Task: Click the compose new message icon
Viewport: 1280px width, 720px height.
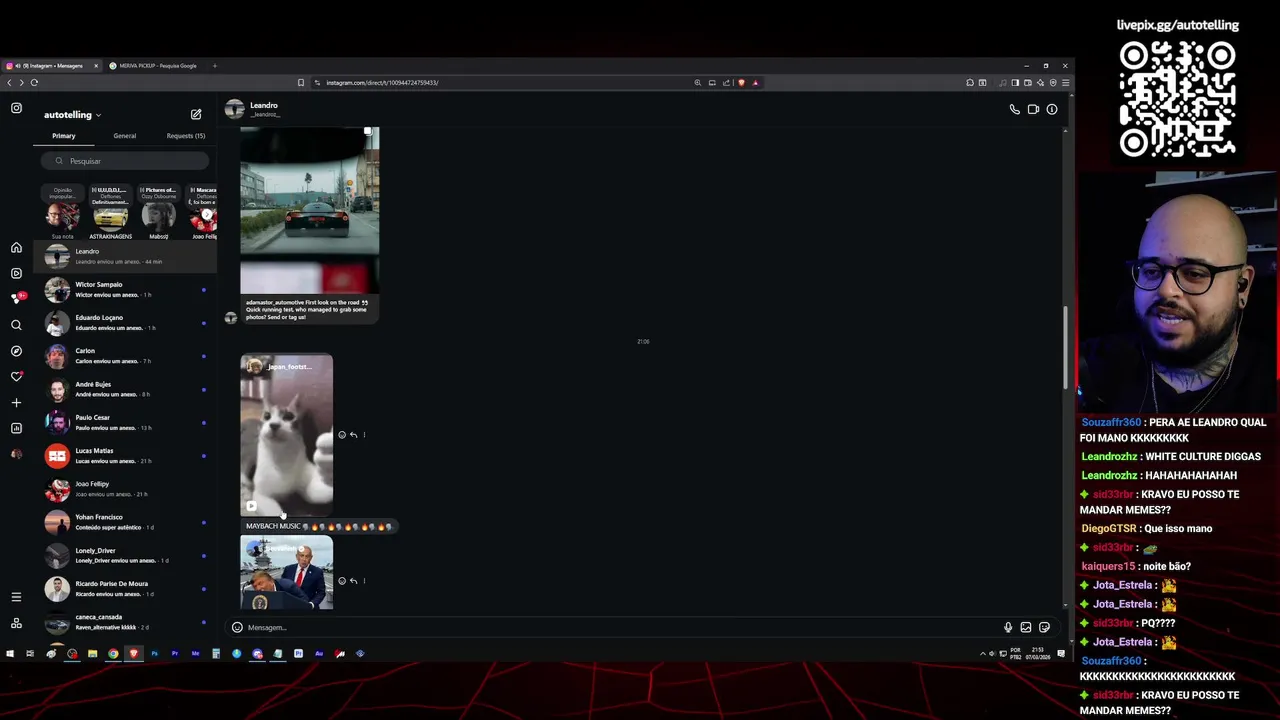Action: [x=196, y=115]
